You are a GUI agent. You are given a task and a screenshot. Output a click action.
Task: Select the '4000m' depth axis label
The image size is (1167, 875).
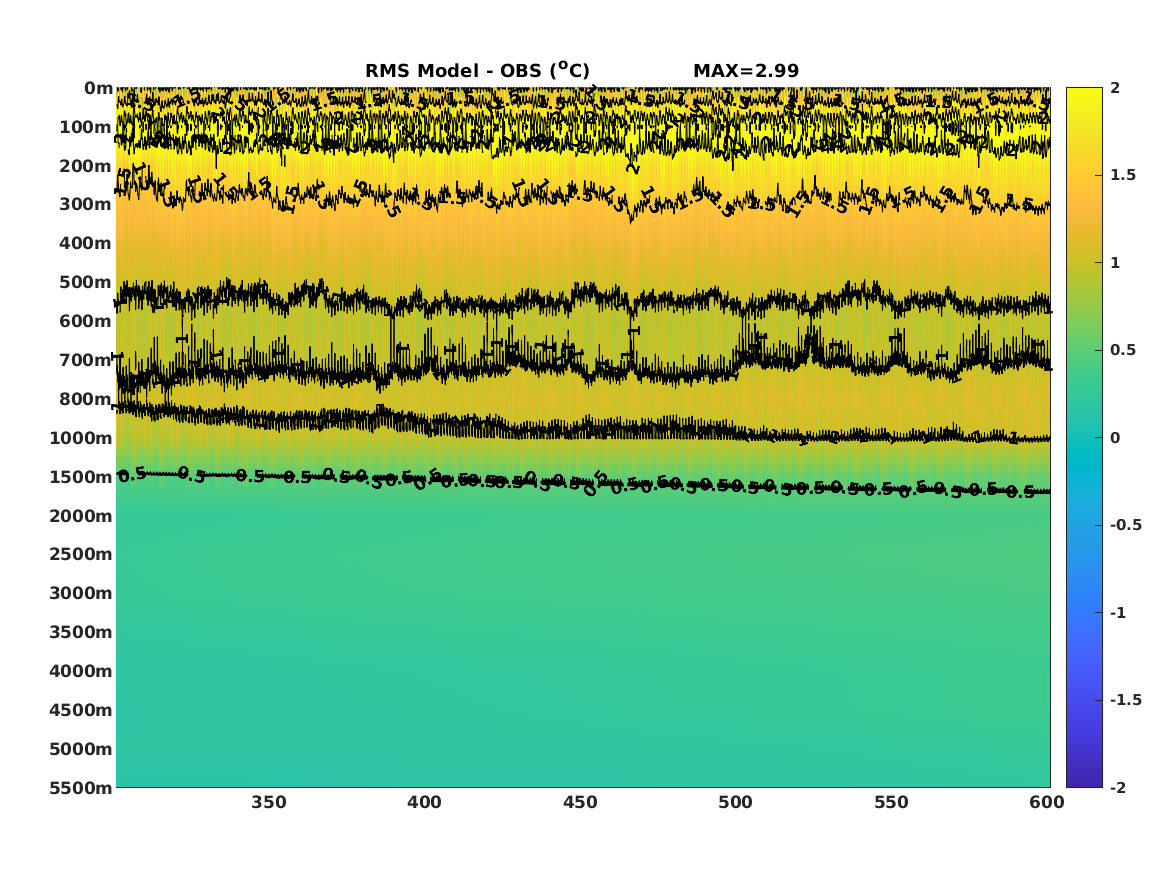[x=81, y=671]
